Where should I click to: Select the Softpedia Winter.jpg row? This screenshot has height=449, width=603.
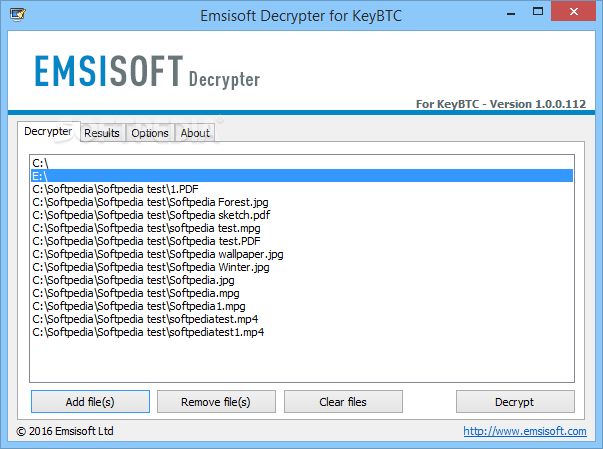pyautogui.click(x=302, y=267)
